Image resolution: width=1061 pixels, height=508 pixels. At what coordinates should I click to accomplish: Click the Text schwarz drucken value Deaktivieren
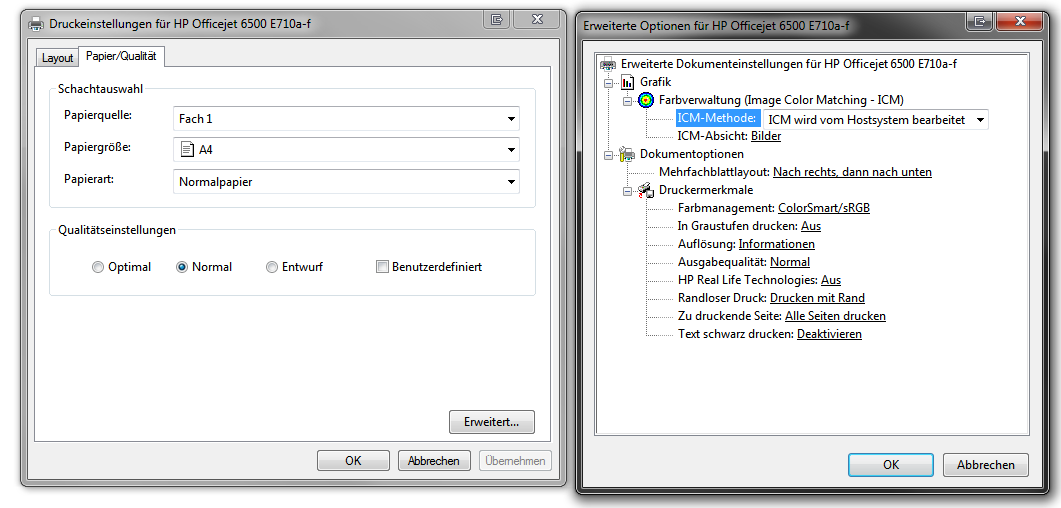click(x=830, y=333)
